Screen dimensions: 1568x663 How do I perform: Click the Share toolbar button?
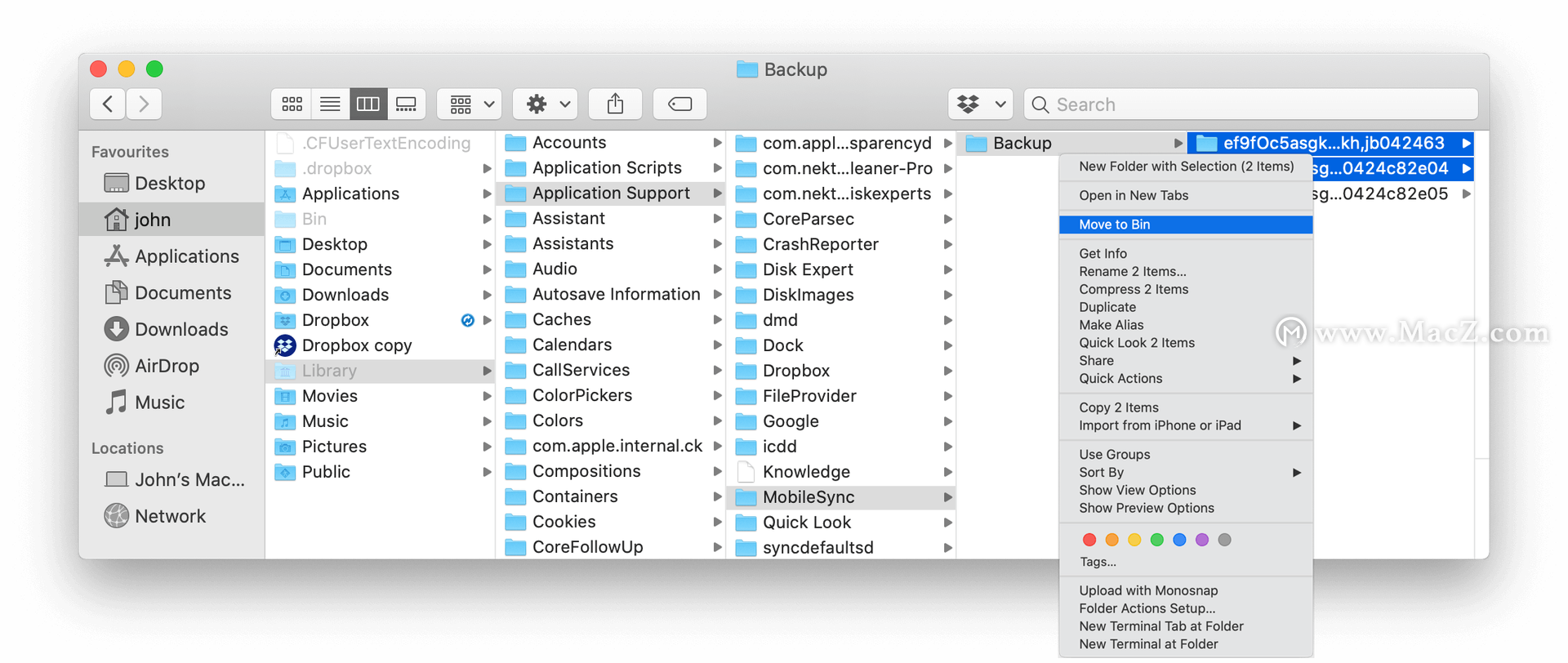(615, 104)
